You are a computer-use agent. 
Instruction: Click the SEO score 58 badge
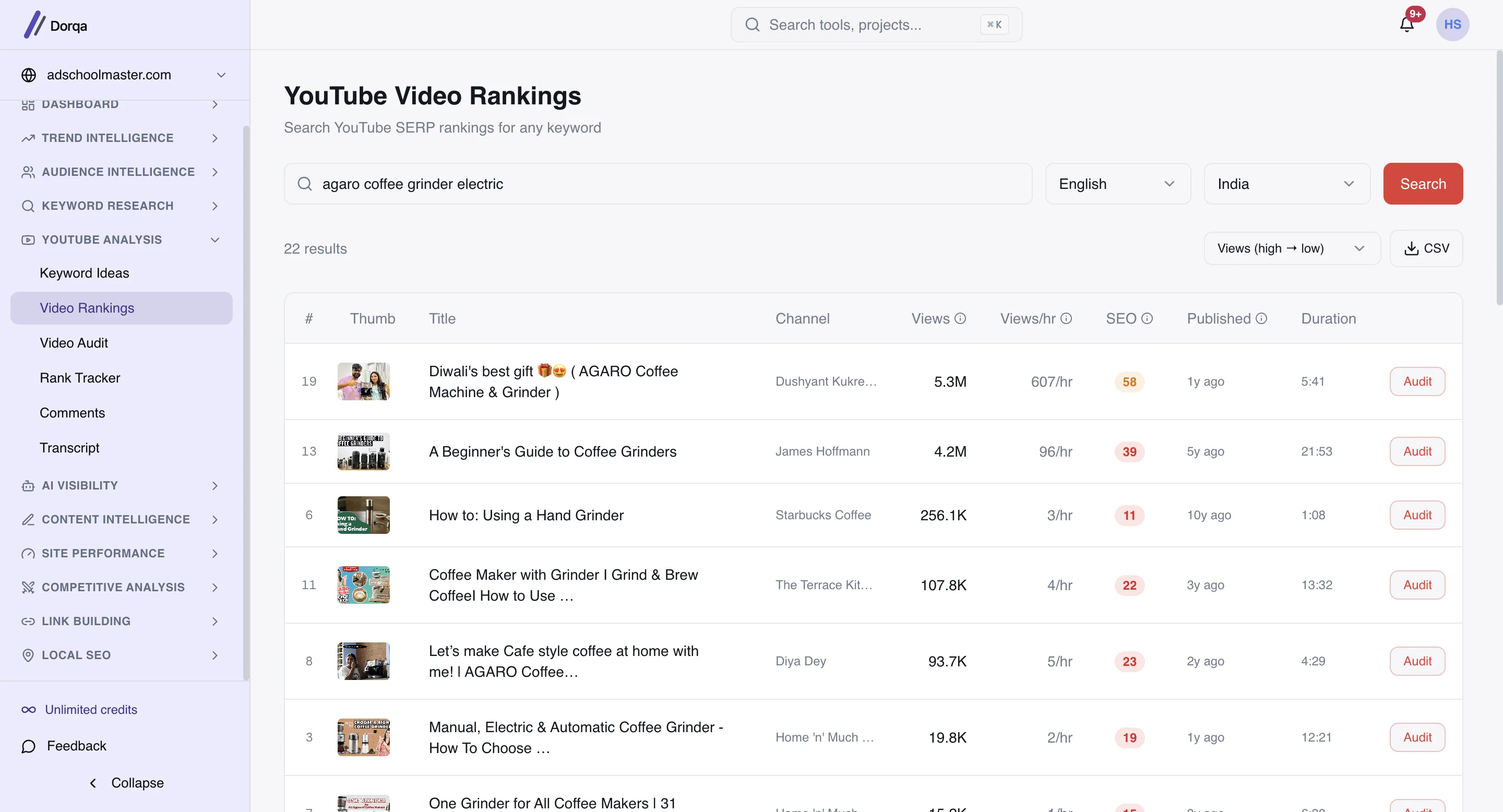1129,382
